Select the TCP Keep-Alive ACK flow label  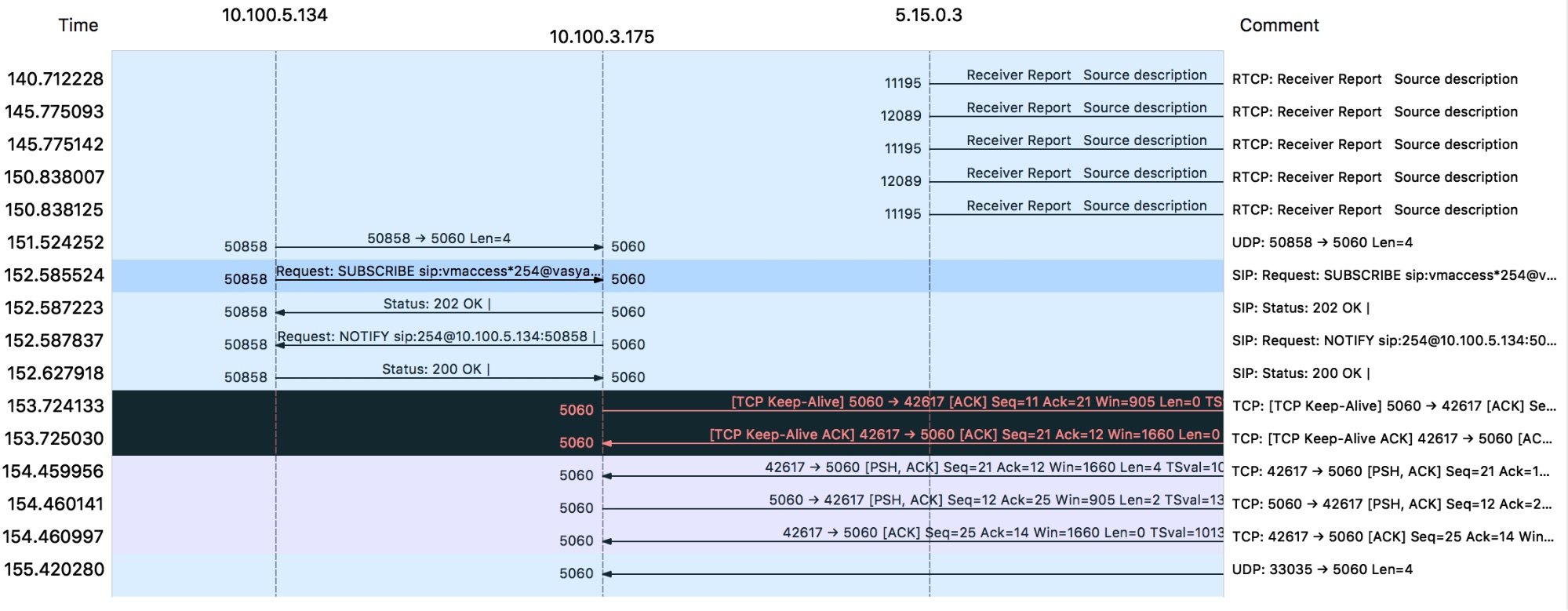pos(965,435)
